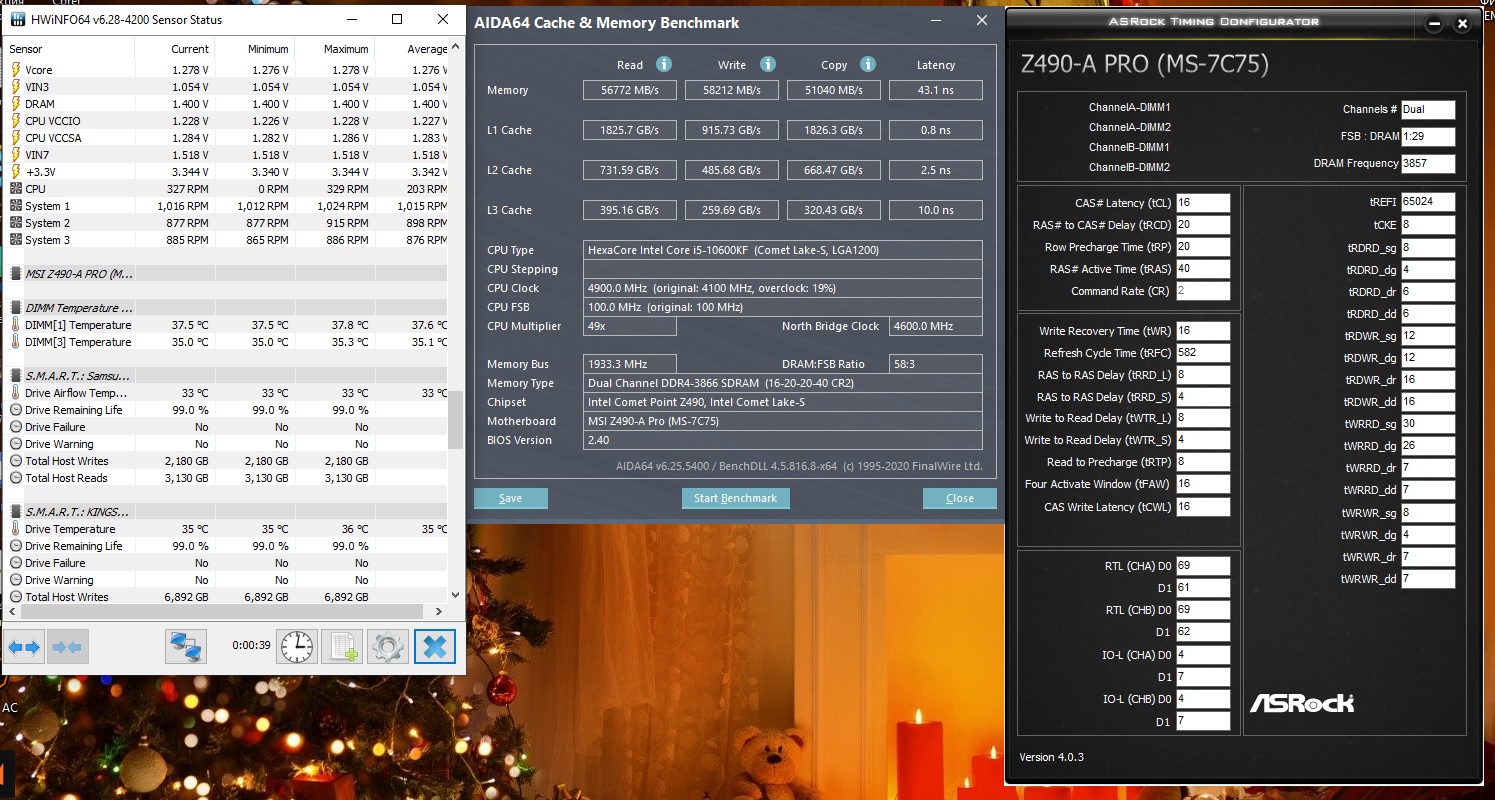
Task: Click the L1 Cache Write value 915.73 GB/s
Action: [x=733, y=130]
